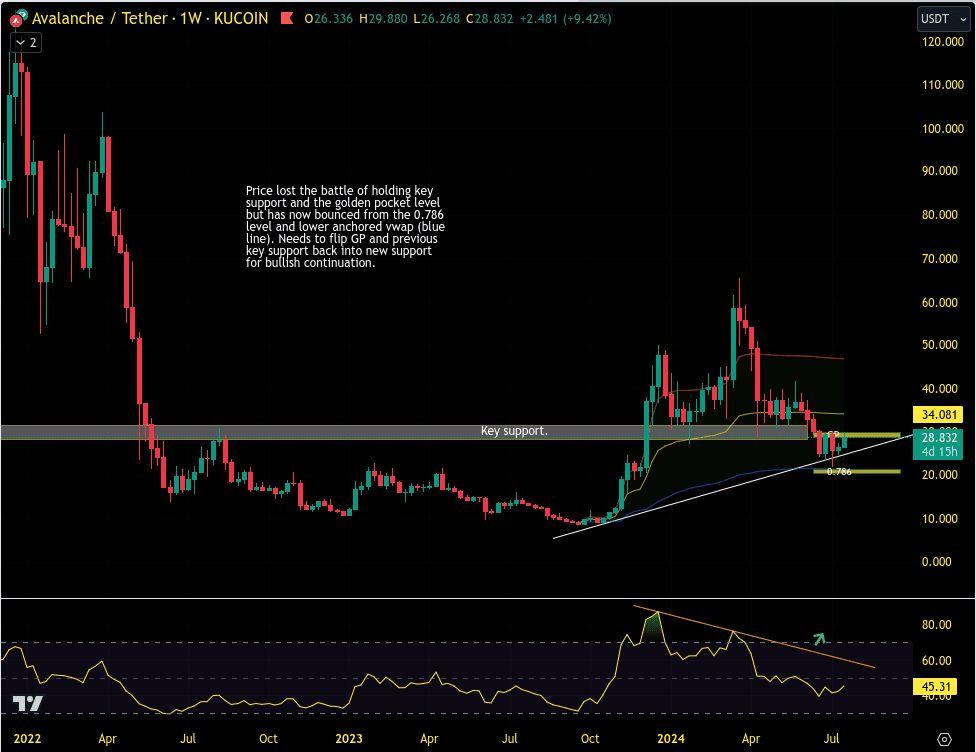The image size is (976, 752).
Task: Click the 90.000 price axis label
Action: pos(939,171)
